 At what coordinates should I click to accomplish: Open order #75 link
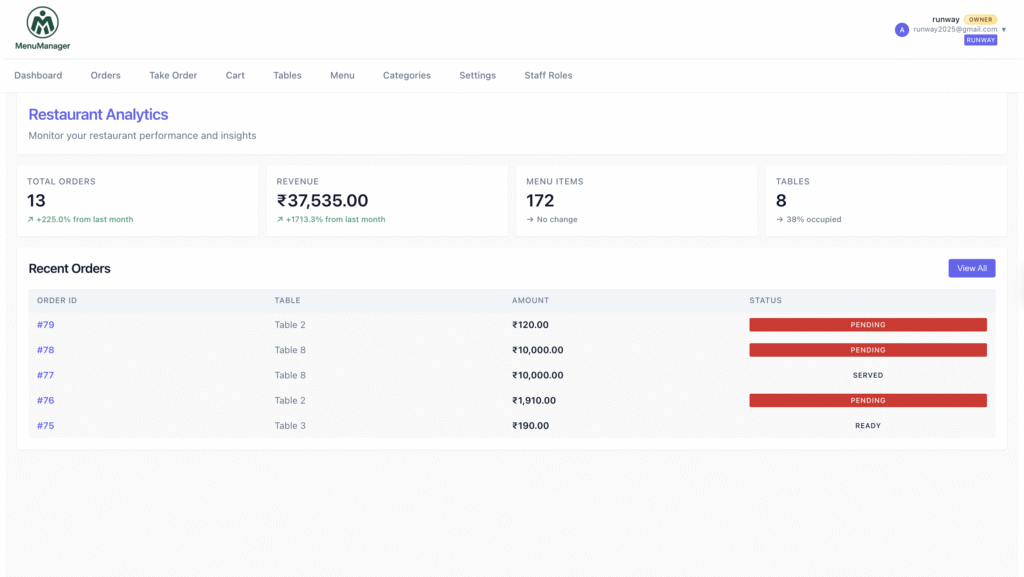(x=46, y=426)
